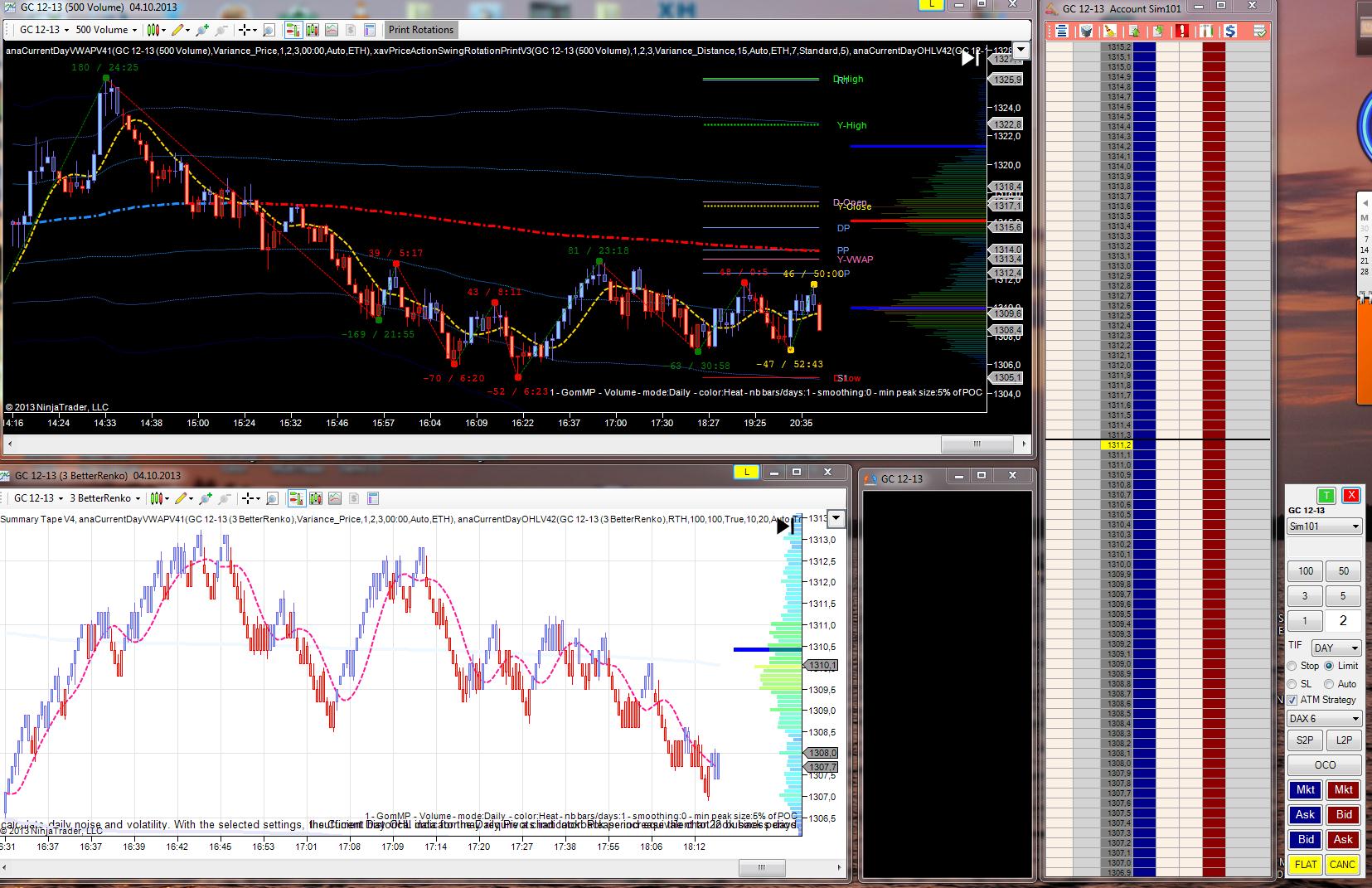Viewport: 1372px width, 888px height.
Task: Click center-ladder blue lines icon in SuperDOM
Action: pos(1061,31)
